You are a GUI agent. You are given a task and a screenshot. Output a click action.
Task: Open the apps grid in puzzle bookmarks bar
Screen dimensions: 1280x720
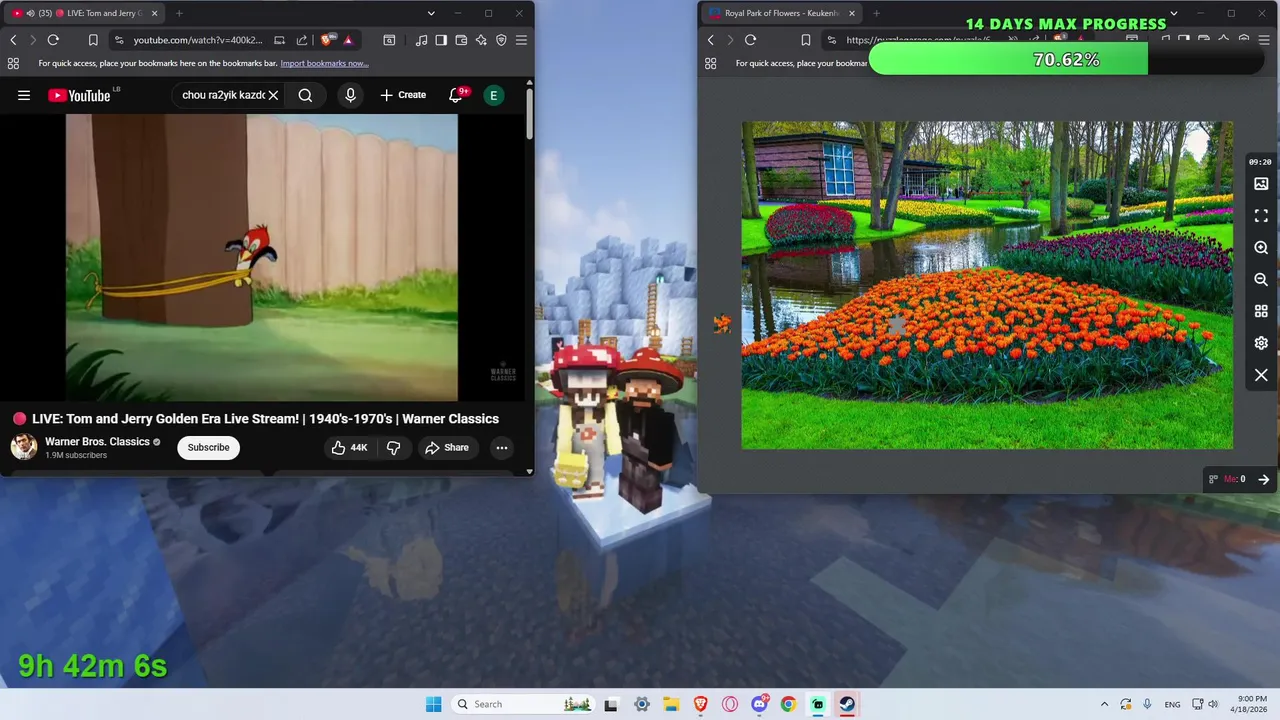pyautogui.click(x=711, y=63)
